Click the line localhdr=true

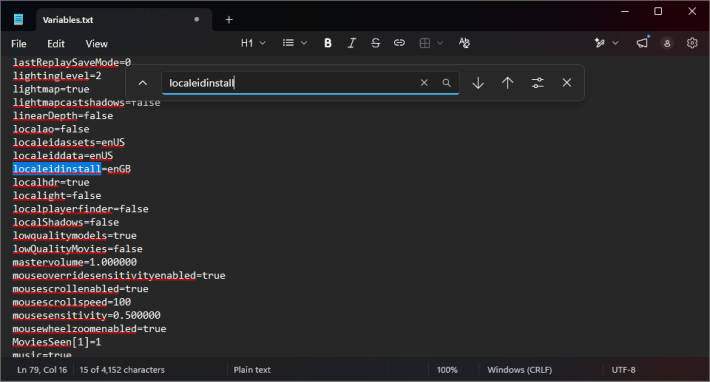pos(51,182)
